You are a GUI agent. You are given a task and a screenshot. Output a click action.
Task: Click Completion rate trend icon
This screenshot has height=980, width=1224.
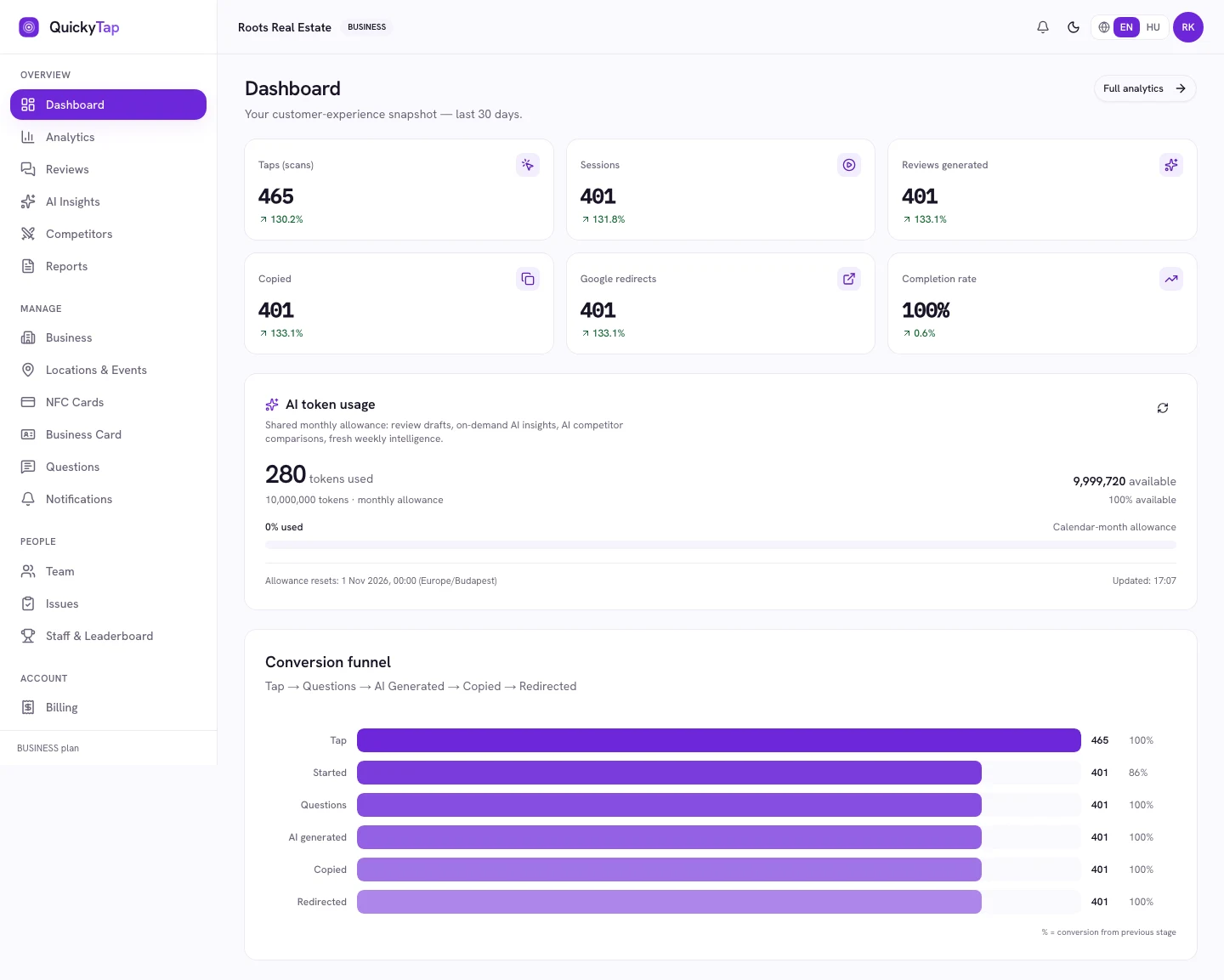coord(1171,279)
